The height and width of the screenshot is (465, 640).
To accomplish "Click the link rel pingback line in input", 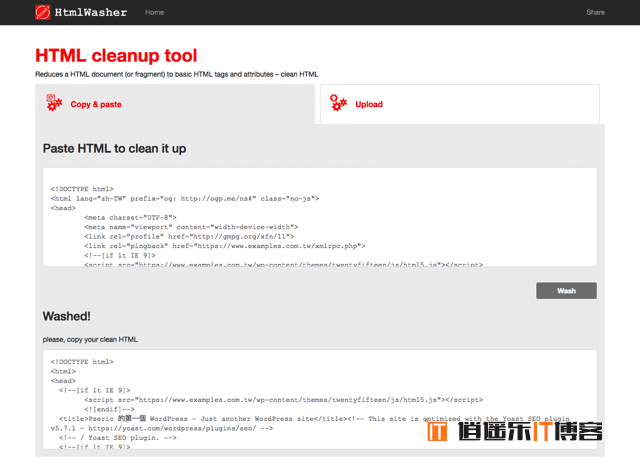I will click(x=225, y=246).
